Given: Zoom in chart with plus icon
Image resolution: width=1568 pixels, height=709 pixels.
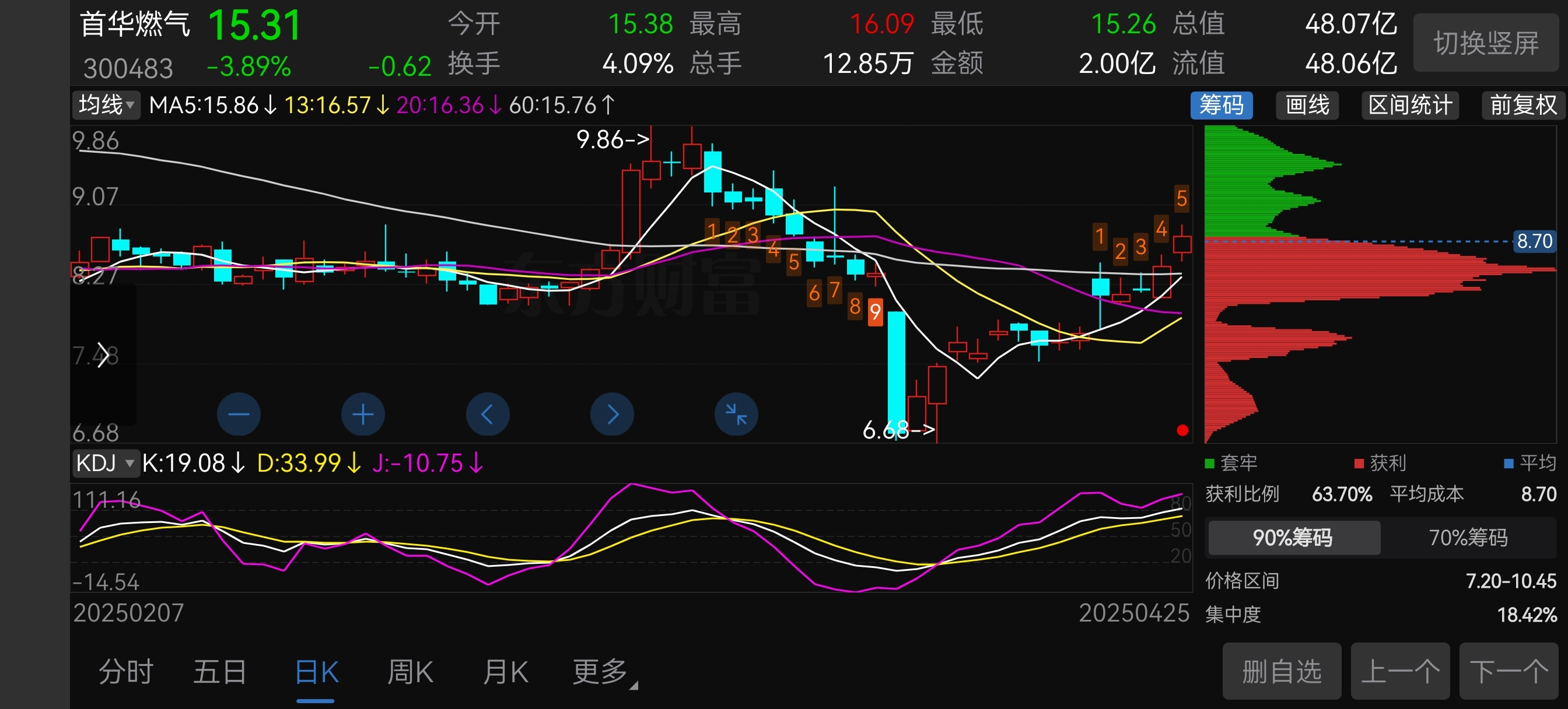Looking at the screenshot, I should click(x=363, y=415).
